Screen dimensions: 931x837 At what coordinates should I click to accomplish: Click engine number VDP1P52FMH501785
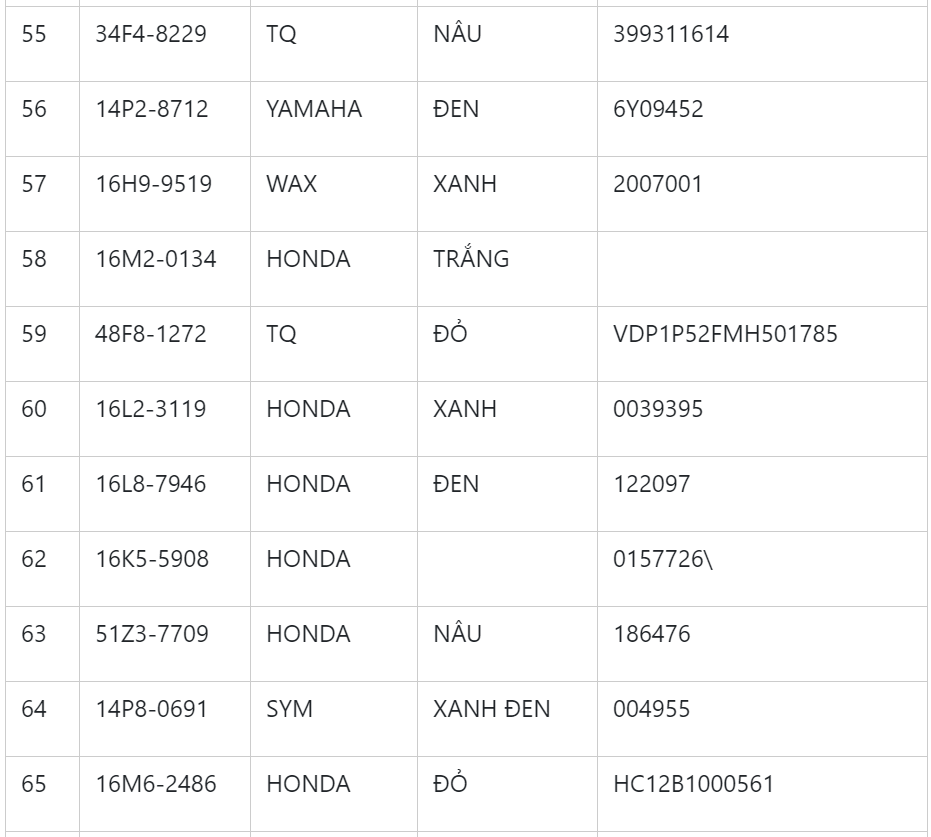pyautogui.click(x=725, y=334)
